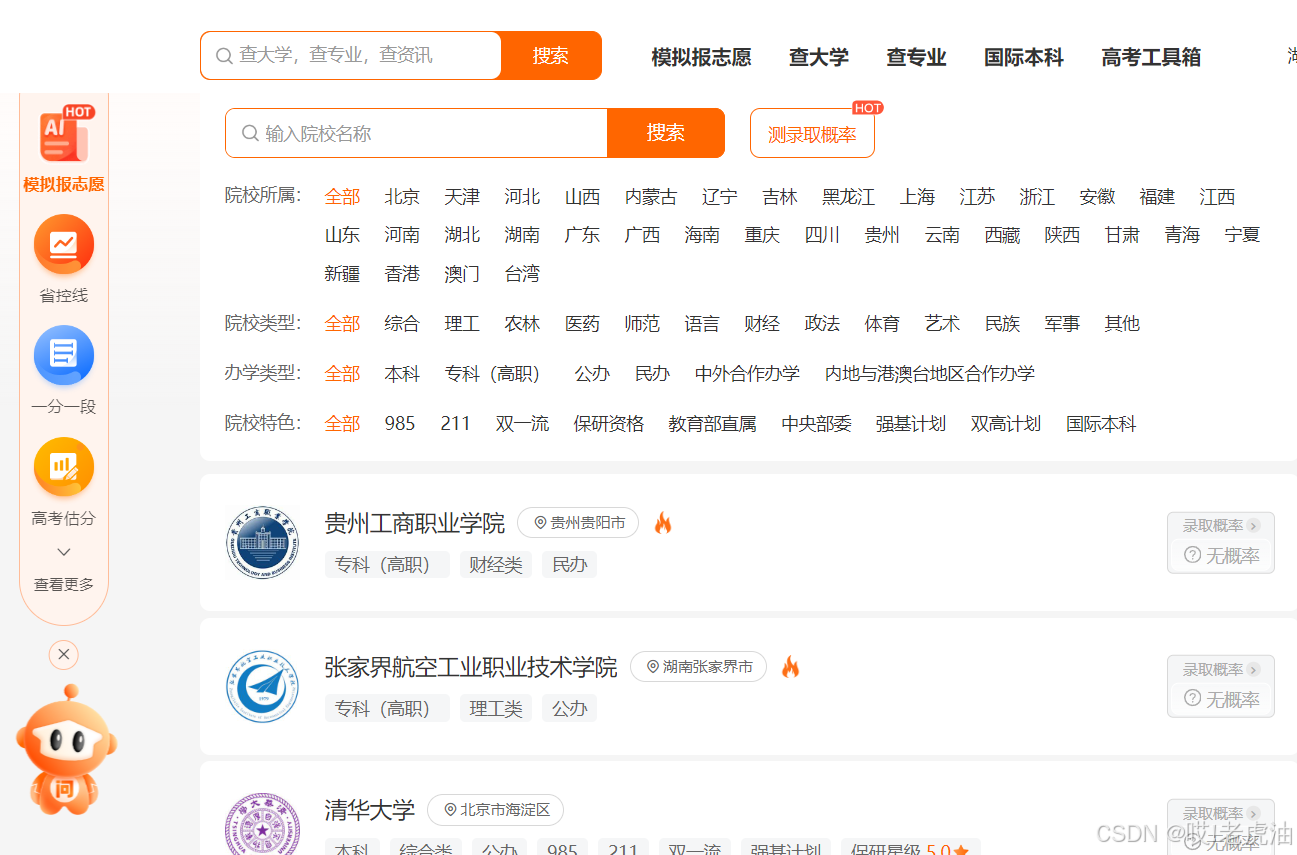
Task: Select 强基计划 in 院校特色 filter row
Action: 911,424
